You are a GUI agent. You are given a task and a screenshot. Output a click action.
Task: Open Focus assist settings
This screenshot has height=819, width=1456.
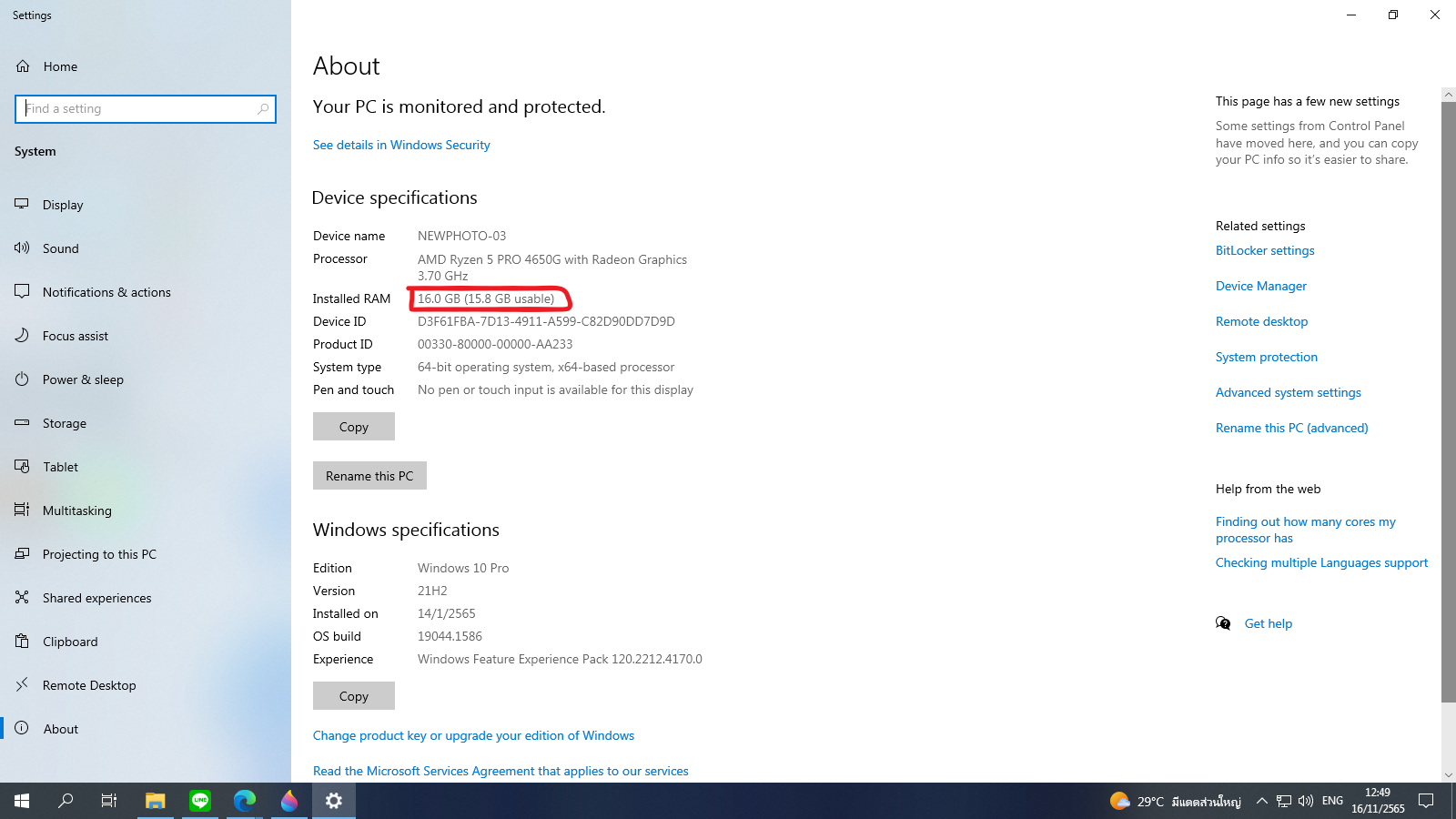(x=75, y=336)
